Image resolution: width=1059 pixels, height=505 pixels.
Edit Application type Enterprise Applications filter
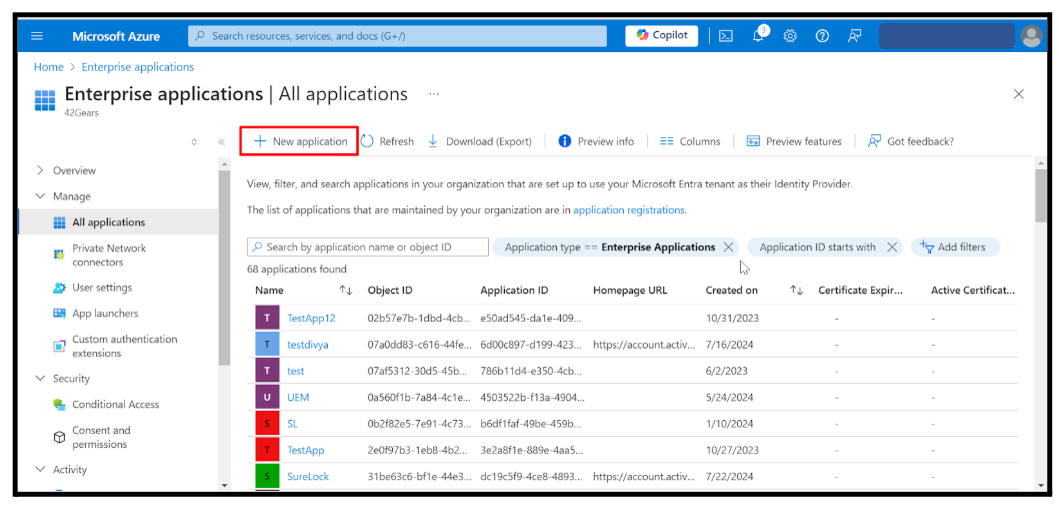[x=610, y=247]
